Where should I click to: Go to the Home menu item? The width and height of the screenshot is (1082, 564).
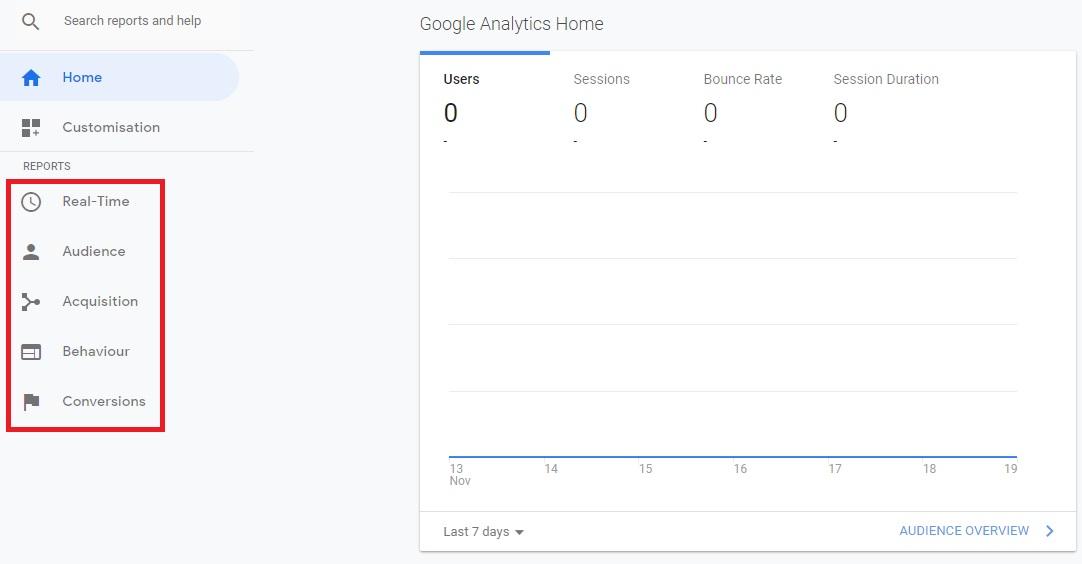119,77
